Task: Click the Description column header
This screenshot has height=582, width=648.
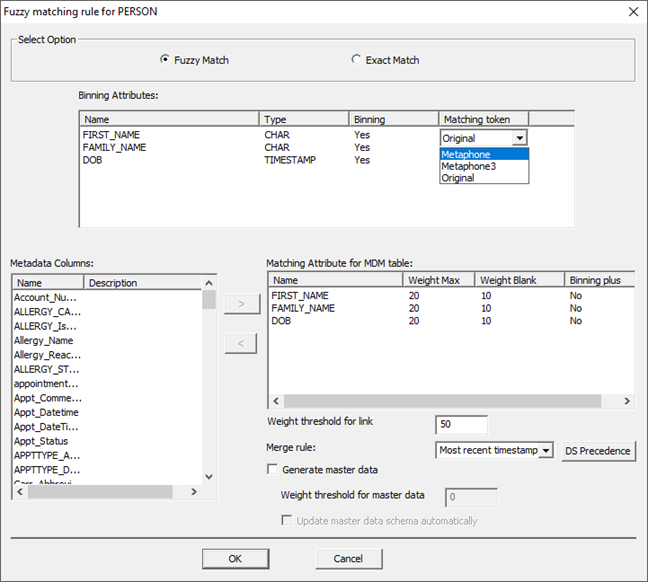Action: (x=143, y=283)
